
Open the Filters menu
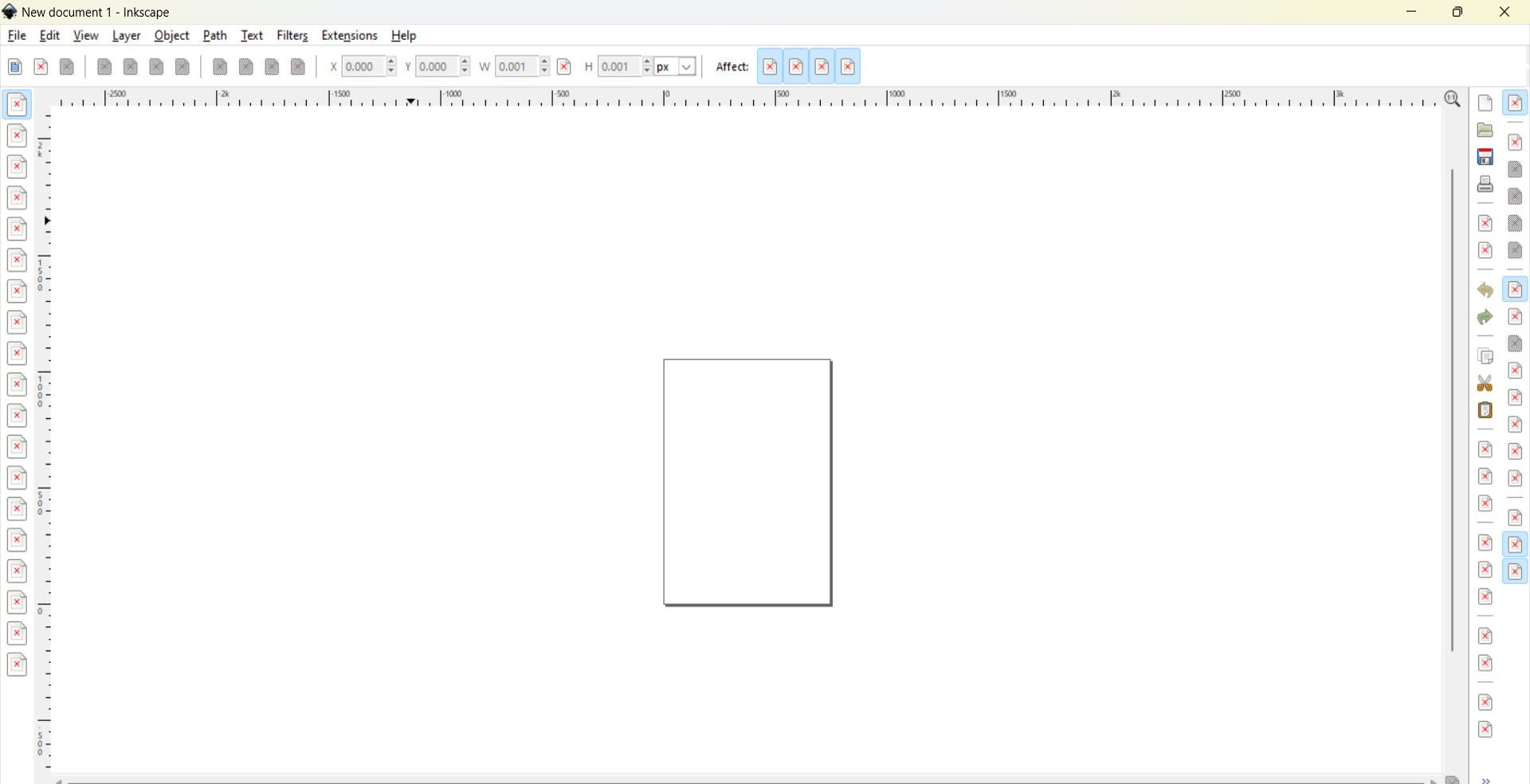(292, 36)
